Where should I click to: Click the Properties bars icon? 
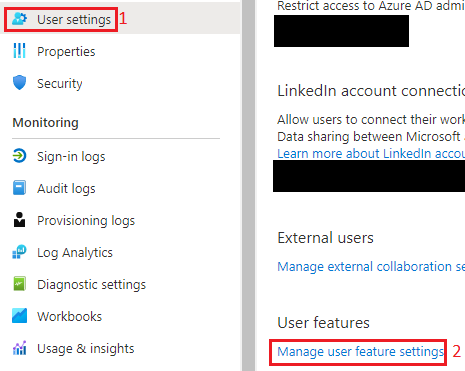19,51
